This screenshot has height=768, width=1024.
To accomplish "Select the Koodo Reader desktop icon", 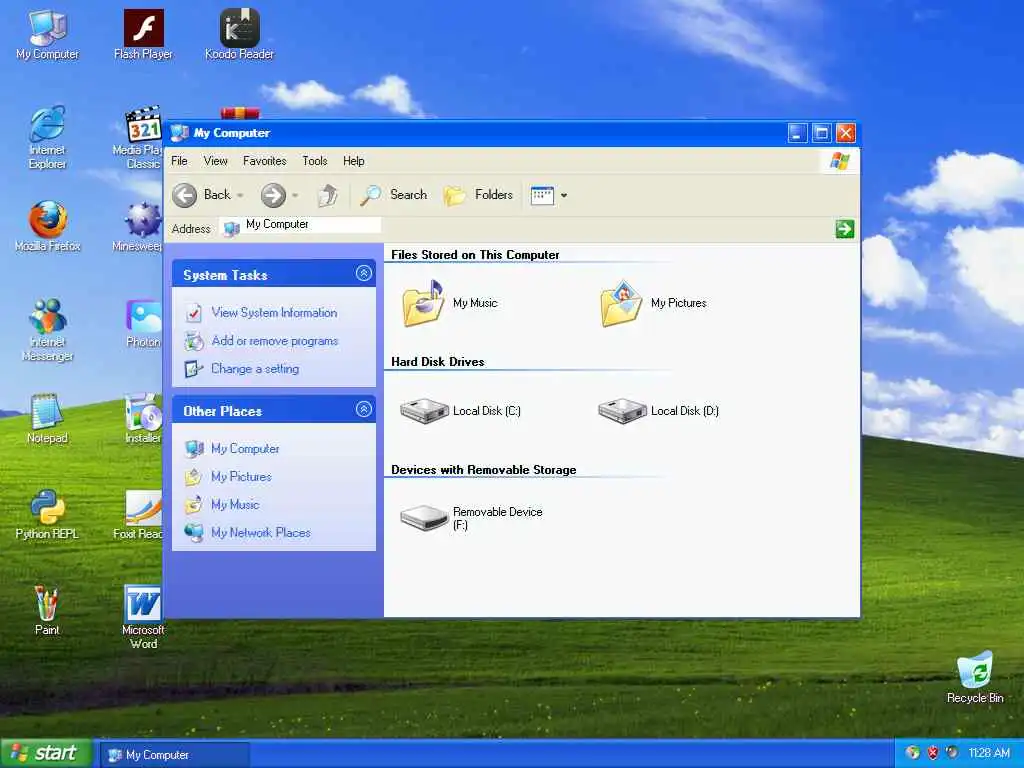I will [239, 35].
